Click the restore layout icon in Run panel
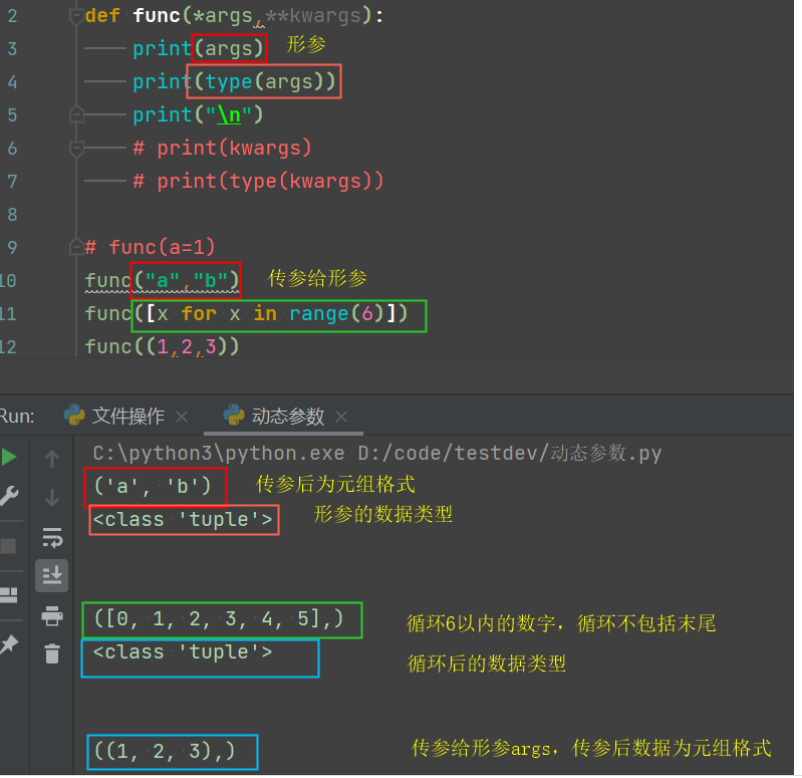Viewport: 802px width, 778px height. coord(9,596)
